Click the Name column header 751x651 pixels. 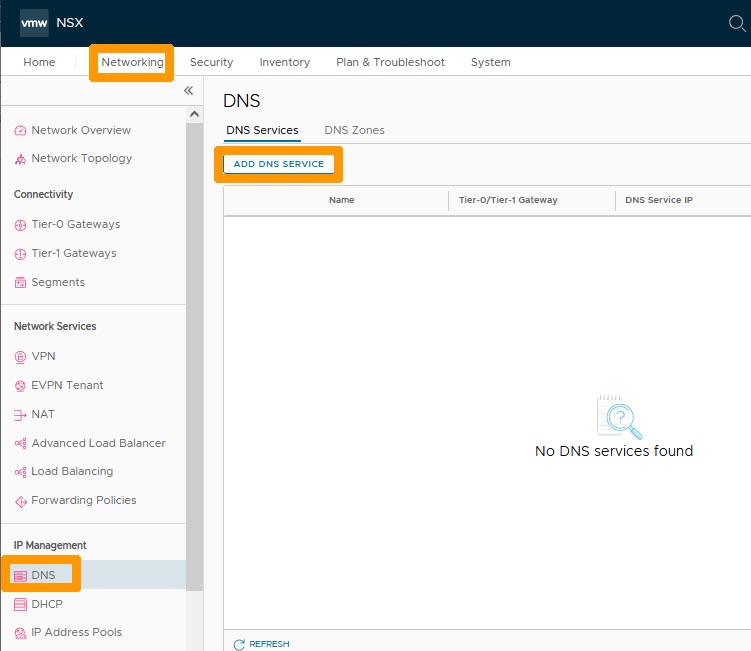click(341, 200)
